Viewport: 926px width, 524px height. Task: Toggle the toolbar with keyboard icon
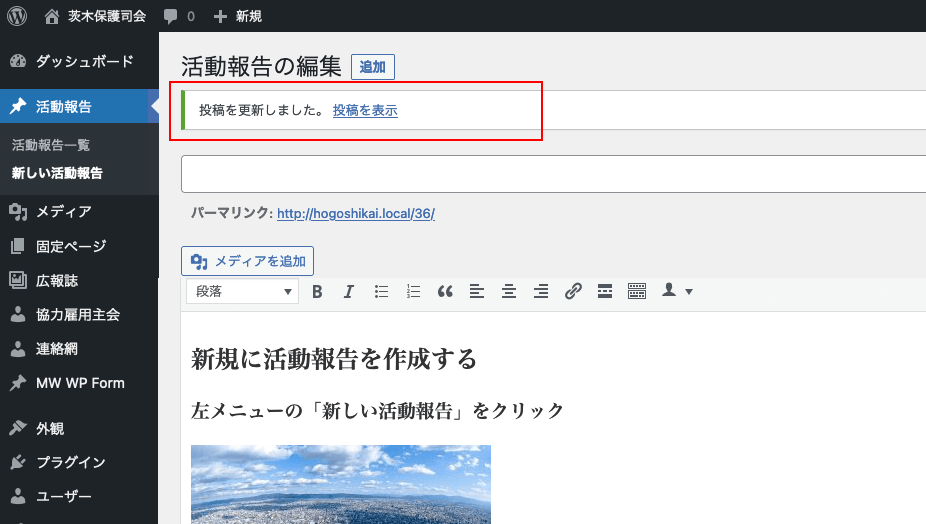637,292
